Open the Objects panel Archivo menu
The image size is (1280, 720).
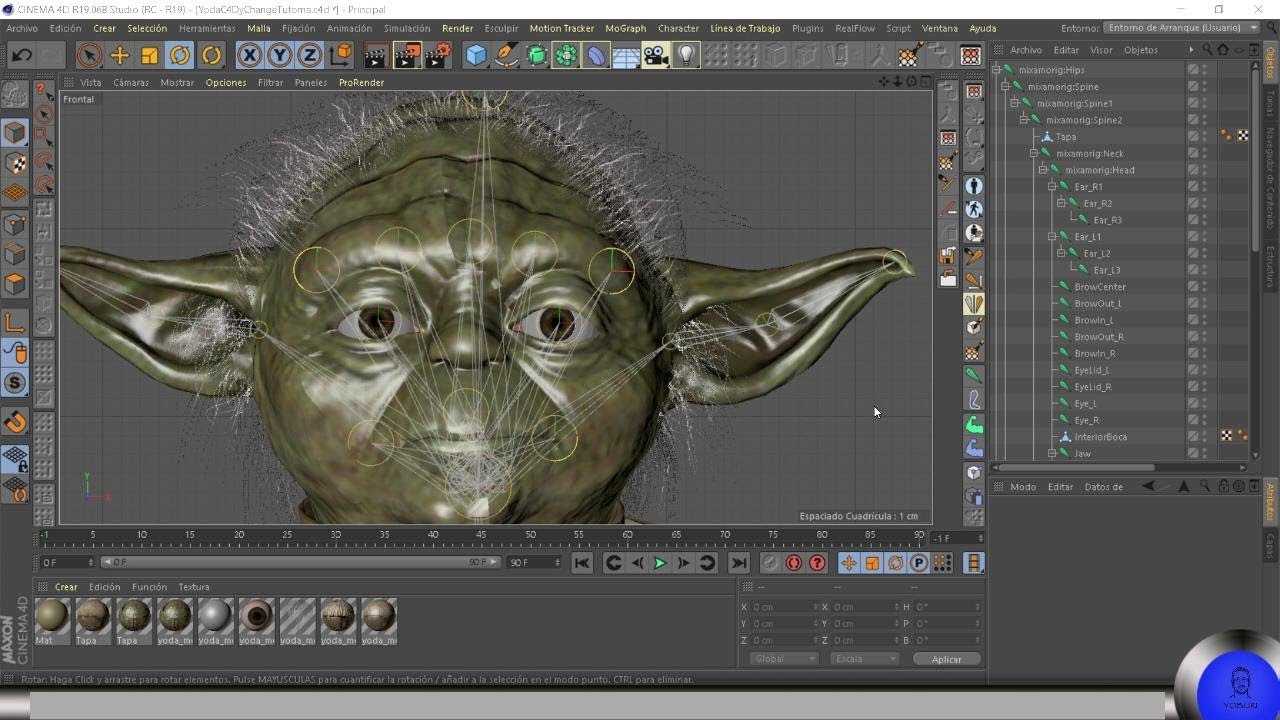point(1025,50)
